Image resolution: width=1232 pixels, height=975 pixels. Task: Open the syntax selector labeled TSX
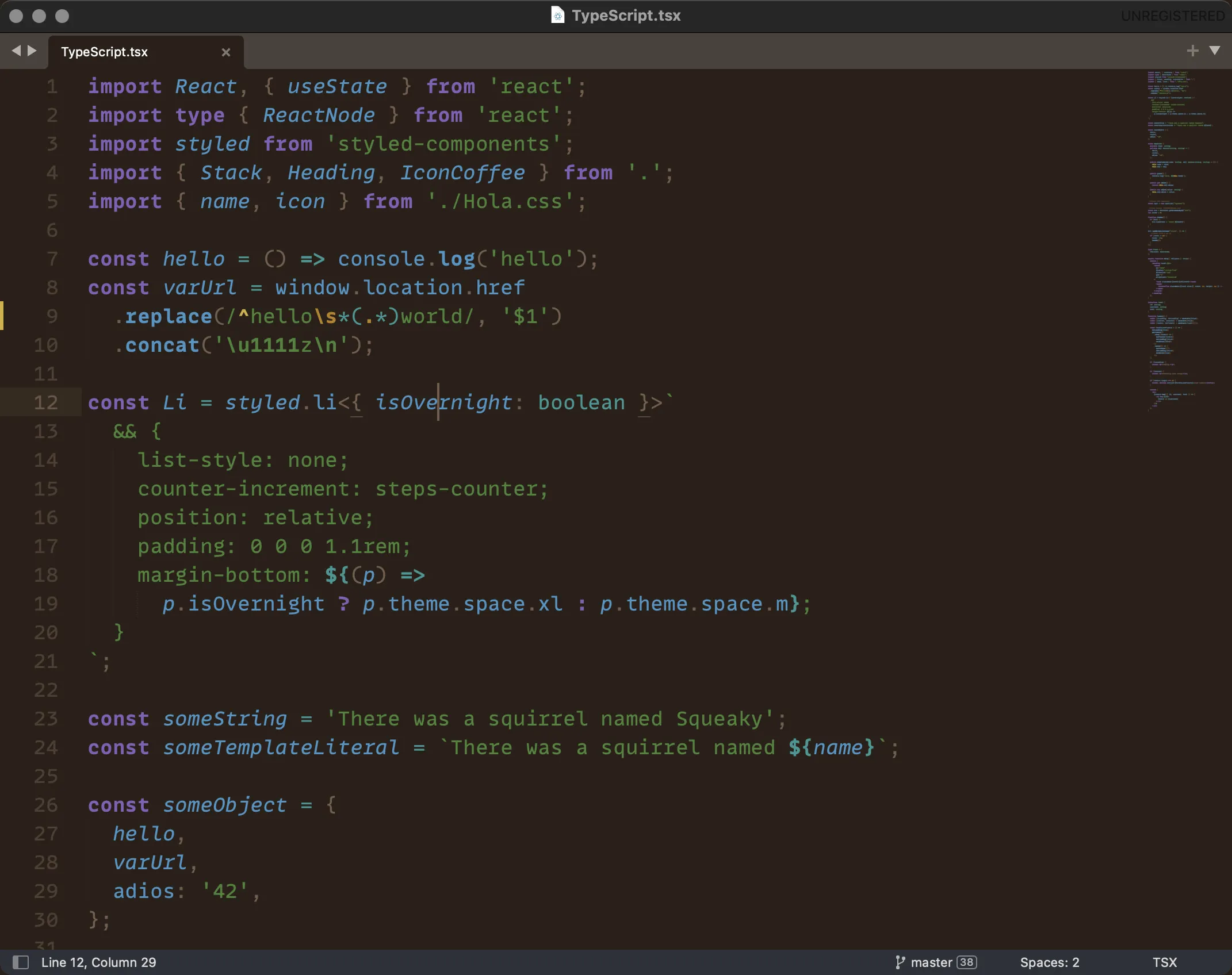tap(1165, 961)
